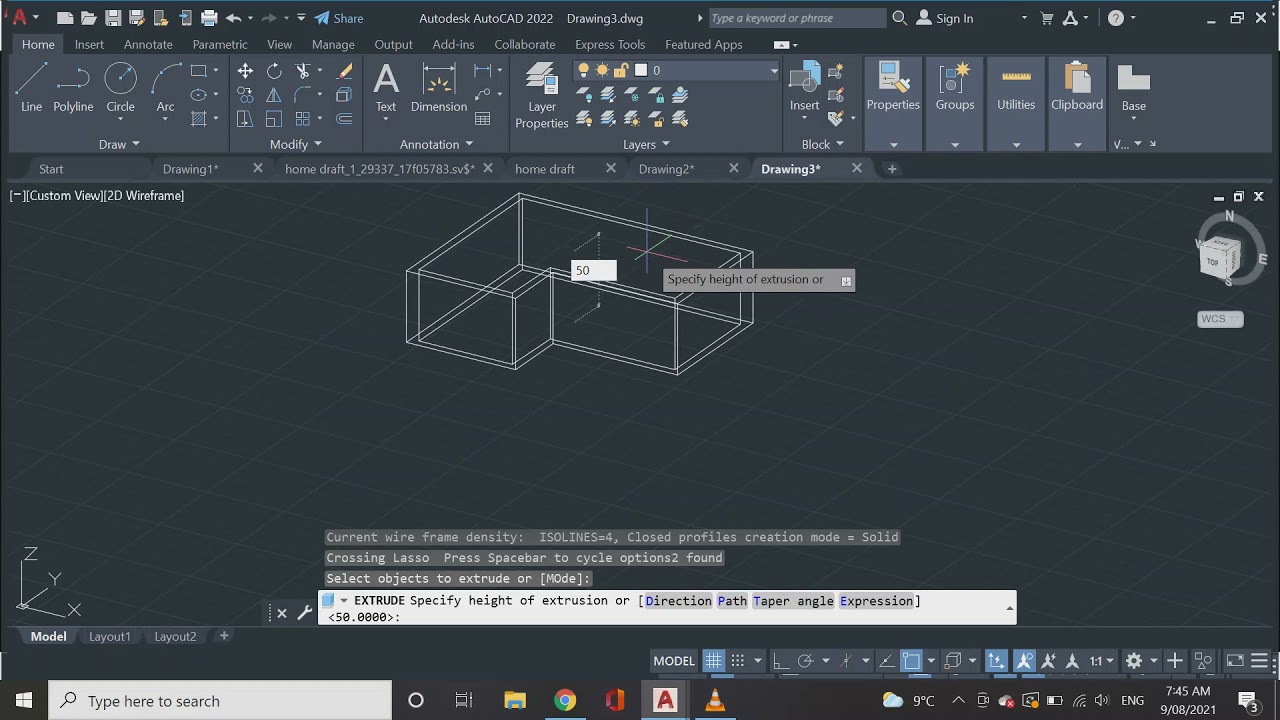Toggle Ortho mode in status bar
The width and height of the screenshot is (1280, 720).
(781, 661)
